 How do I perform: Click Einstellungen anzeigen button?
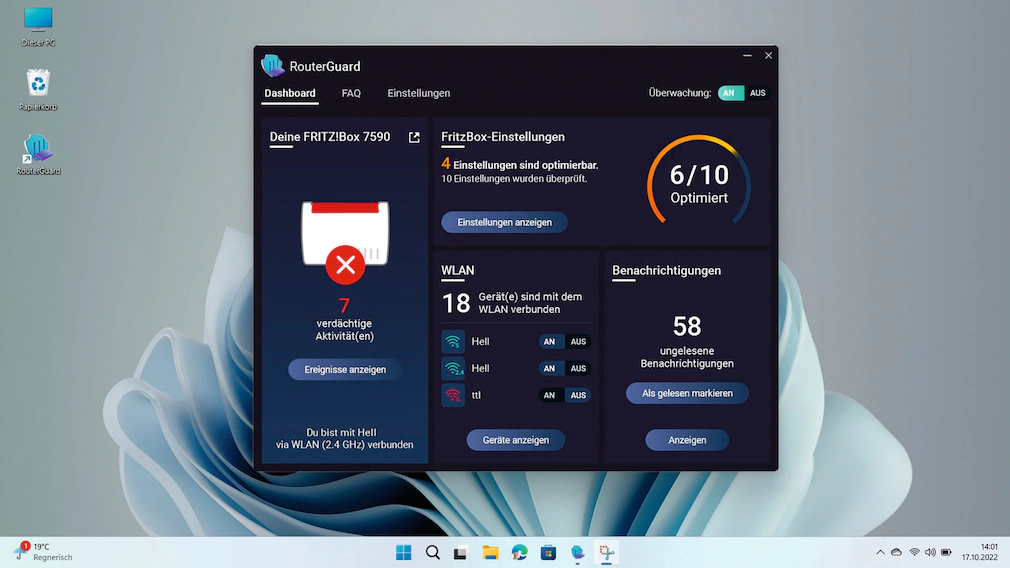coord(504,222)
